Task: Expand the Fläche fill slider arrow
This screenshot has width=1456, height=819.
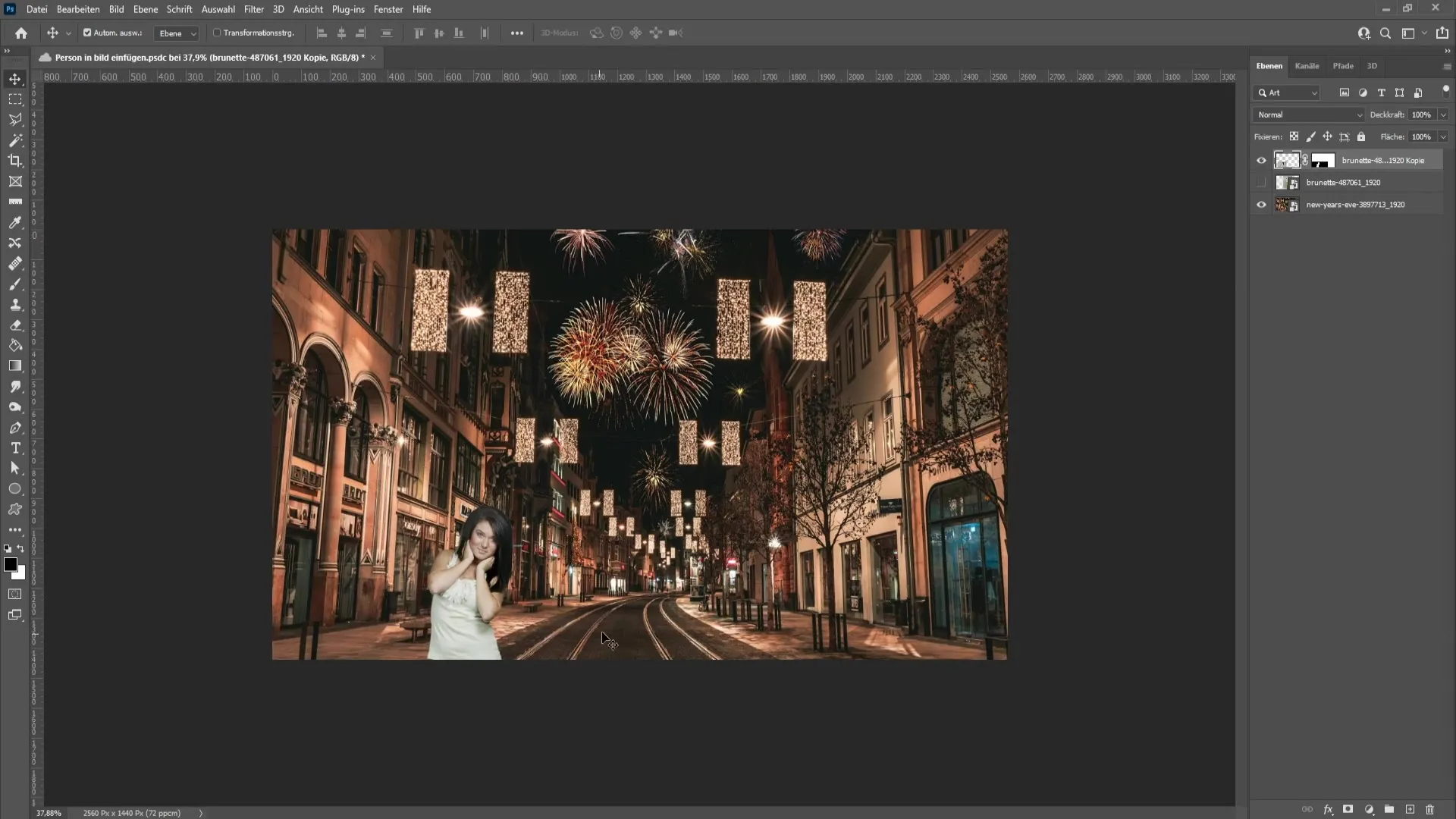Action: coord(1443,136)
